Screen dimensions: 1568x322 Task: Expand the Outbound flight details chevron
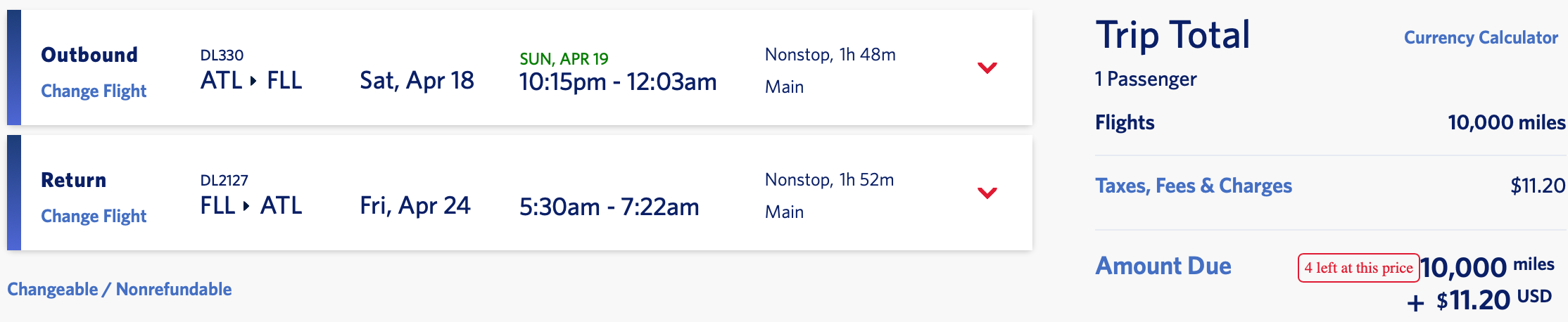point(987,68)
